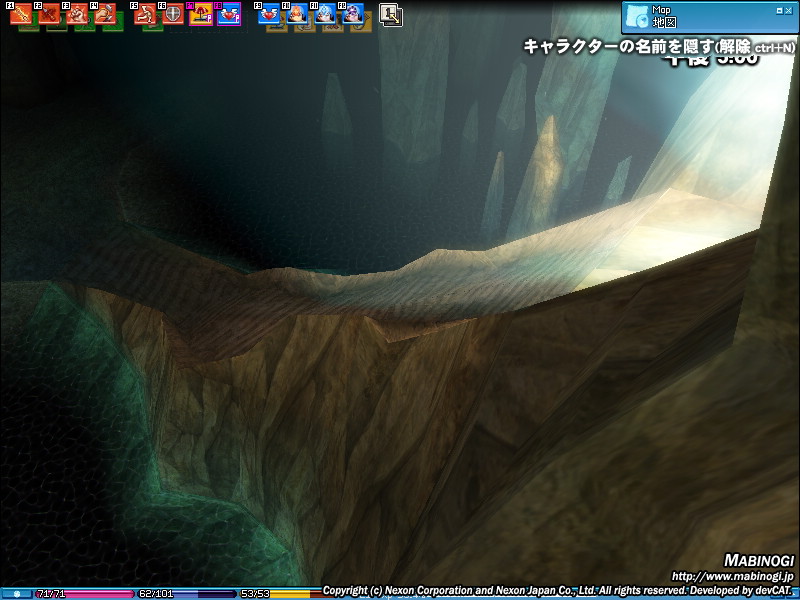Viewport: 800px width, 600px height.
Task: Switch hotkey bar with the numbered swap icon
Action: (x=391, y=15)
